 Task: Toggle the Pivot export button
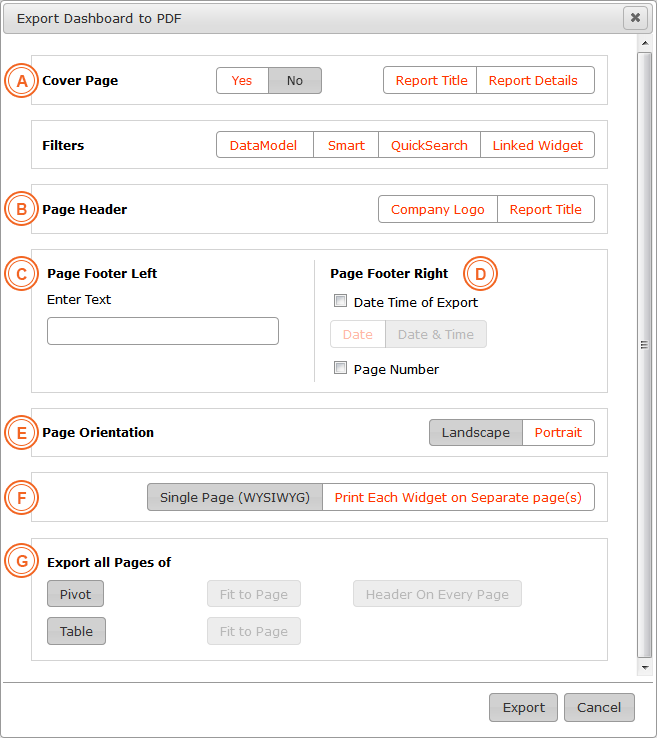tap(75, 594)
